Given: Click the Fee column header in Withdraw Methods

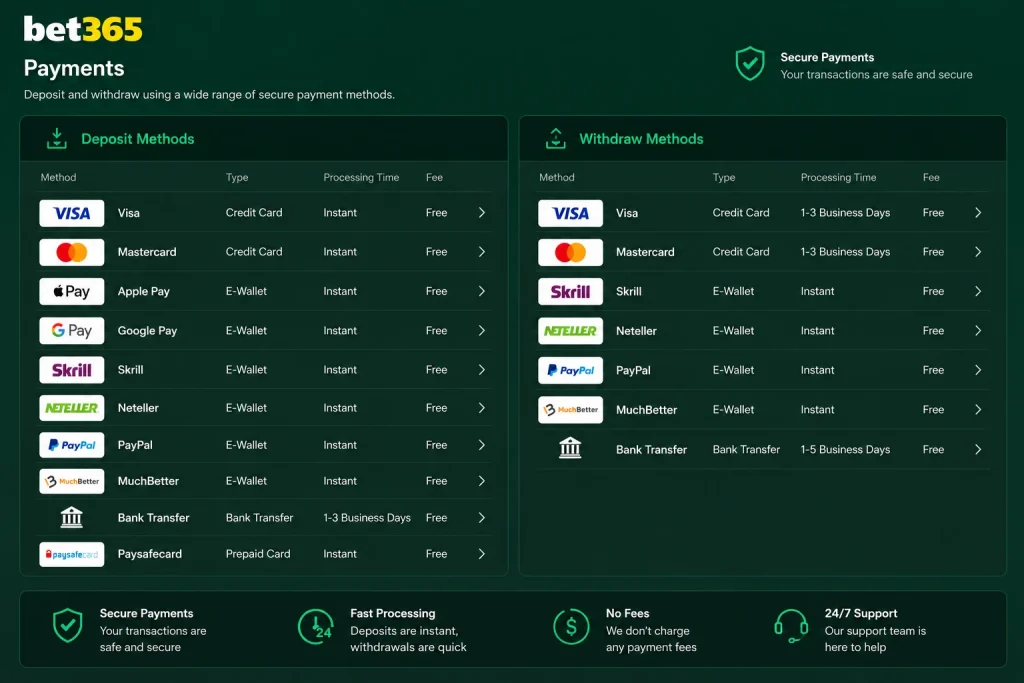Looking at the screenshot, I should coord(931,178).
